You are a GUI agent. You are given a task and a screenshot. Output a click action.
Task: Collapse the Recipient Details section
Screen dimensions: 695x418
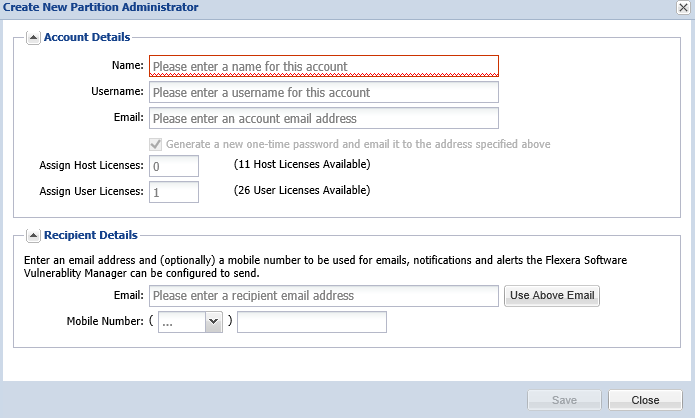(x=33, y=235)
